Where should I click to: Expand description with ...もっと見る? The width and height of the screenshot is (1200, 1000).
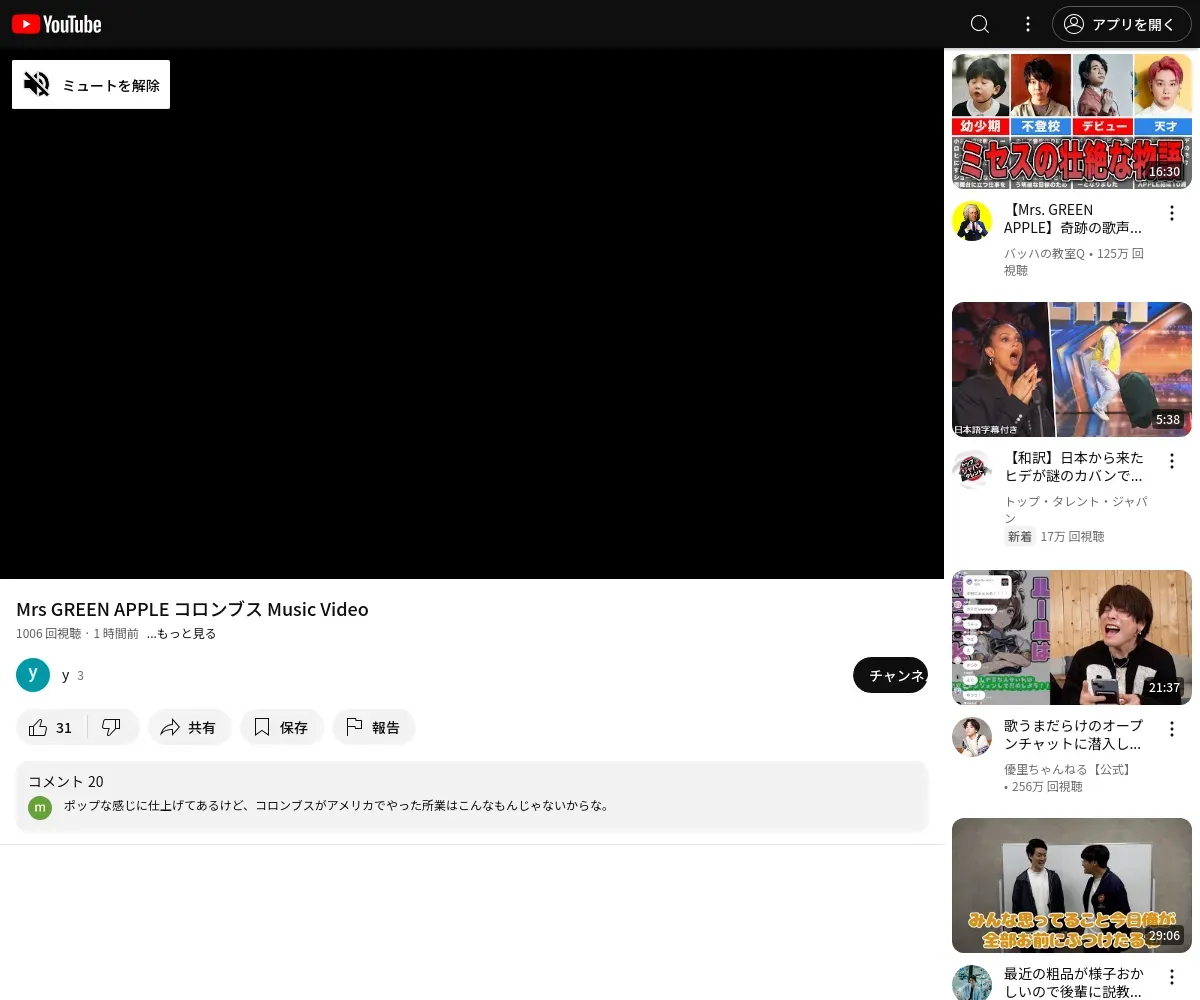pyautogui.click(x=181, y=633)
